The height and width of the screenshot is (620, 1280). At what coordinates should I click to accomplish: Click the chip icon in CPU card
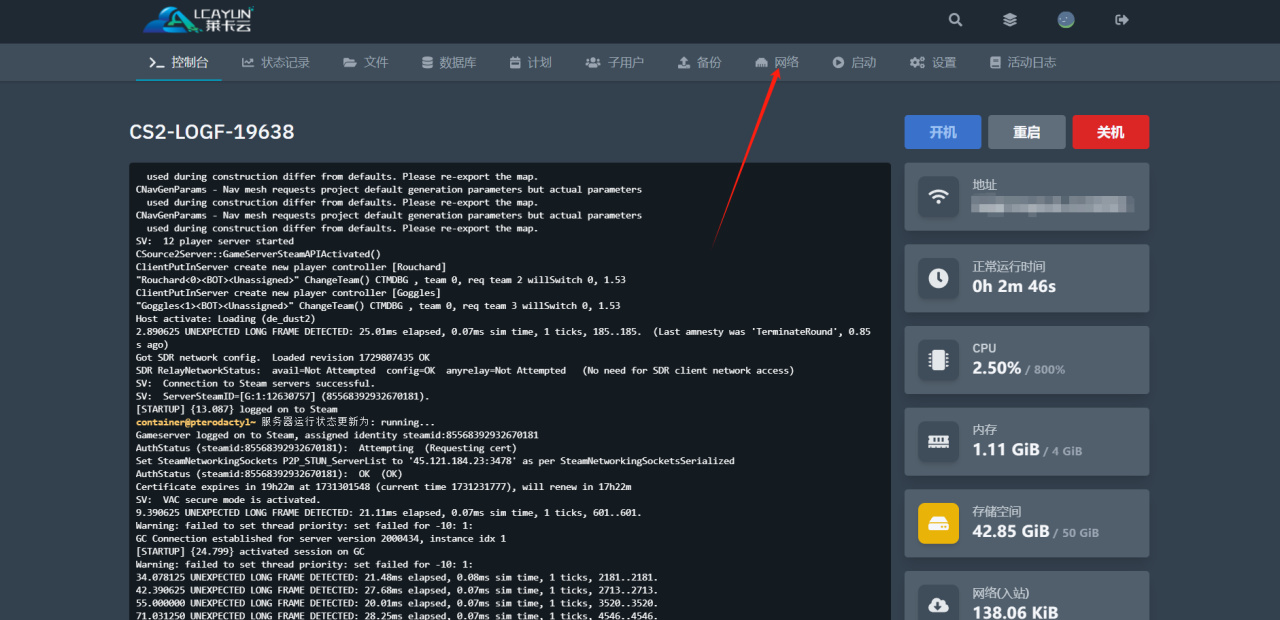938,360
